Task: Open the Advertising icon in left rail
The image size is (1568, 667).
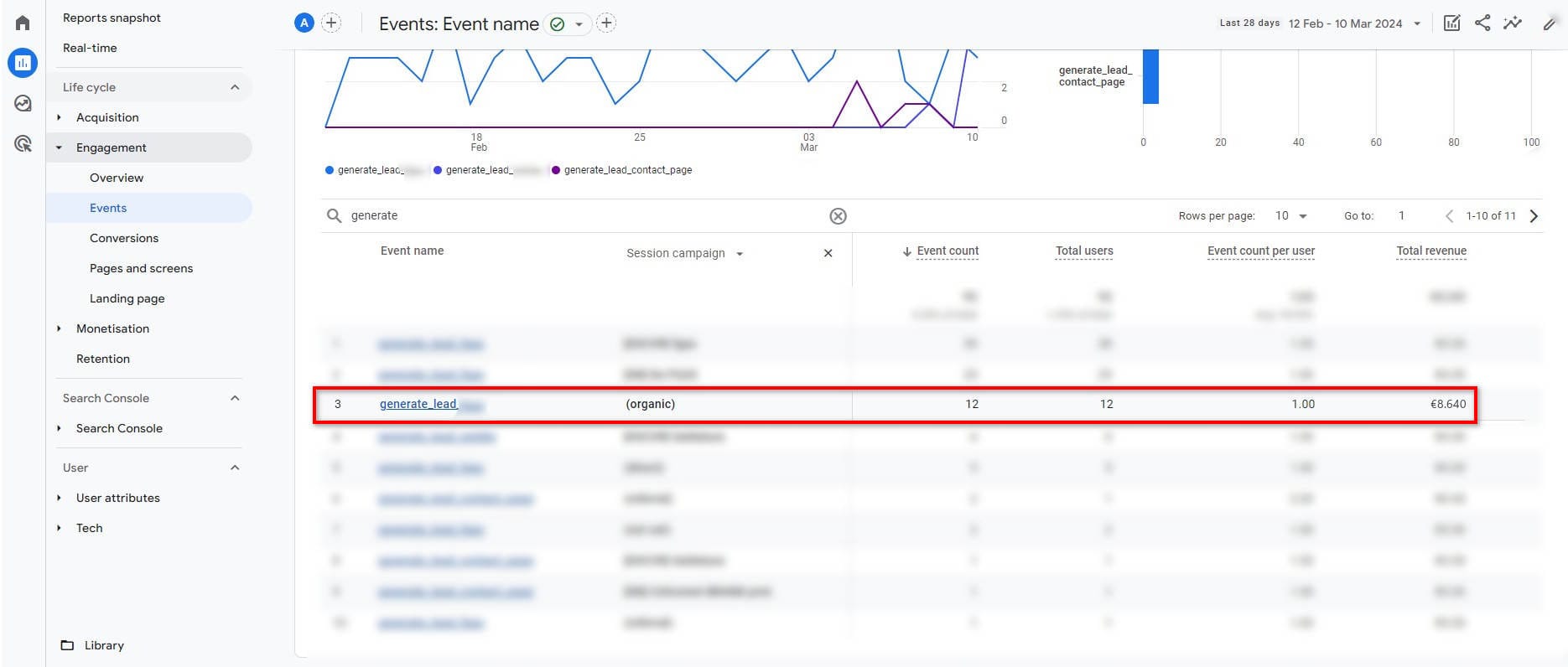Action: coord(23,144)
